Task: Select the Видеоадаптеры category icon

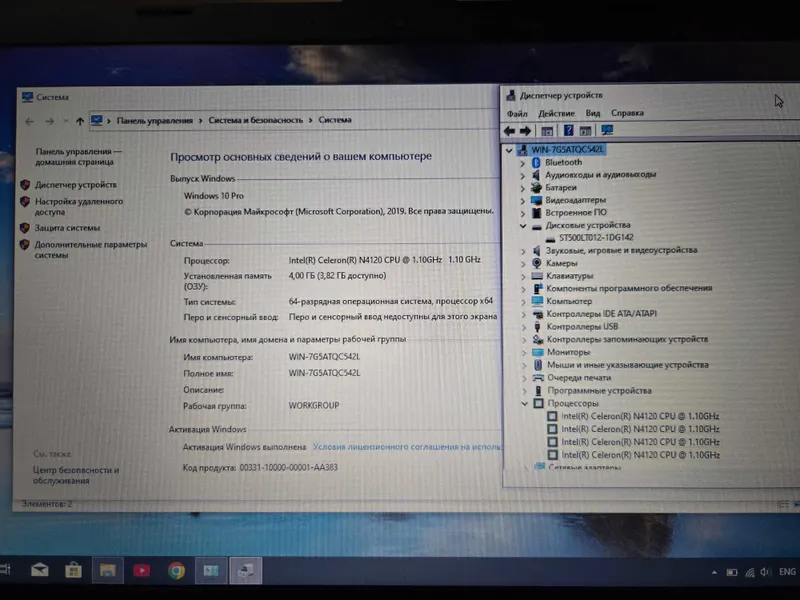Action: point(536,200)
